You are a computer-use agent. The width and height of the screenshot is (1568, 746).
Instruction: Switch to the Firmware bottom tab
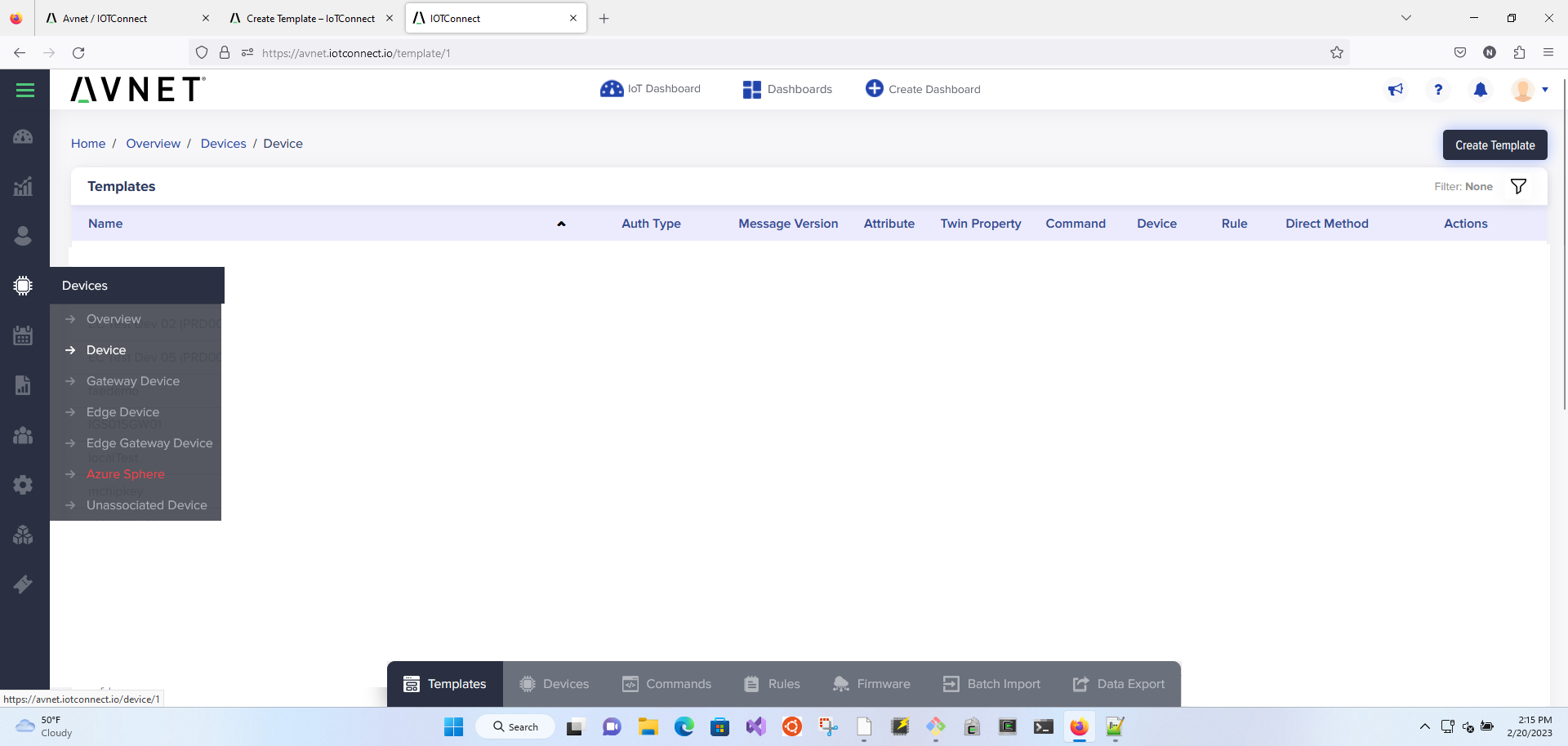coord(871,684)
